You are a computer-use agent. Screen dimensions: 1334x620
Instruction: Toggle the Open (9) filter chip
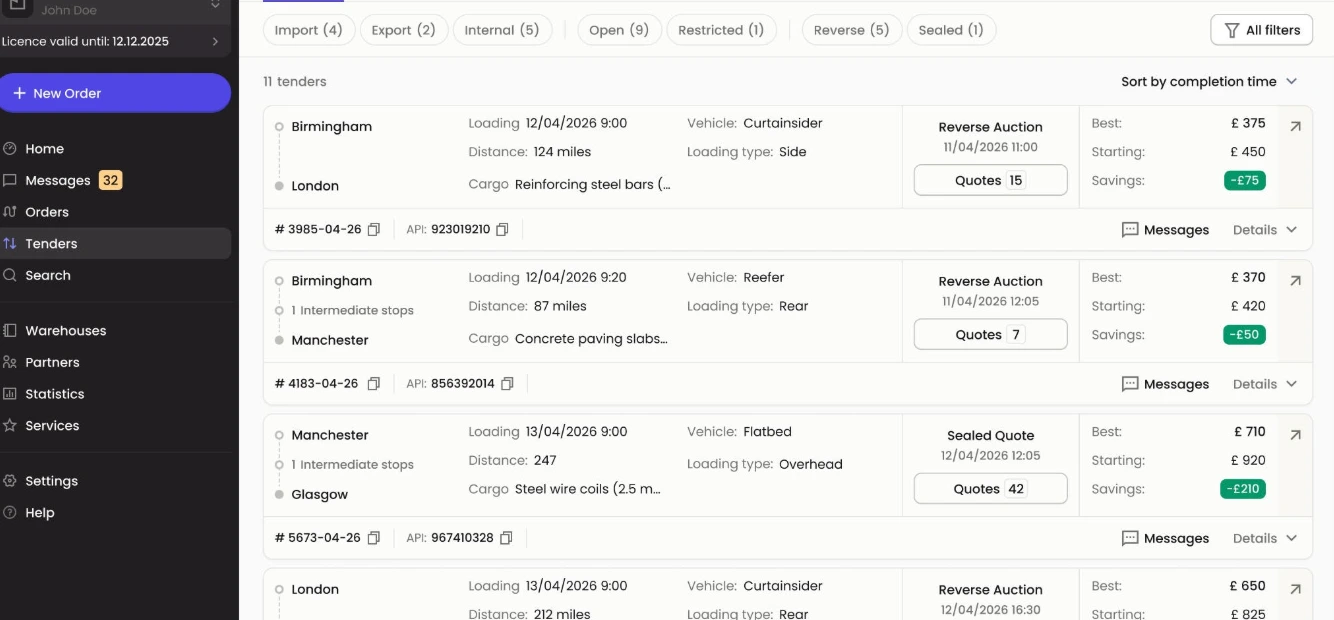(x=619, y=30)
